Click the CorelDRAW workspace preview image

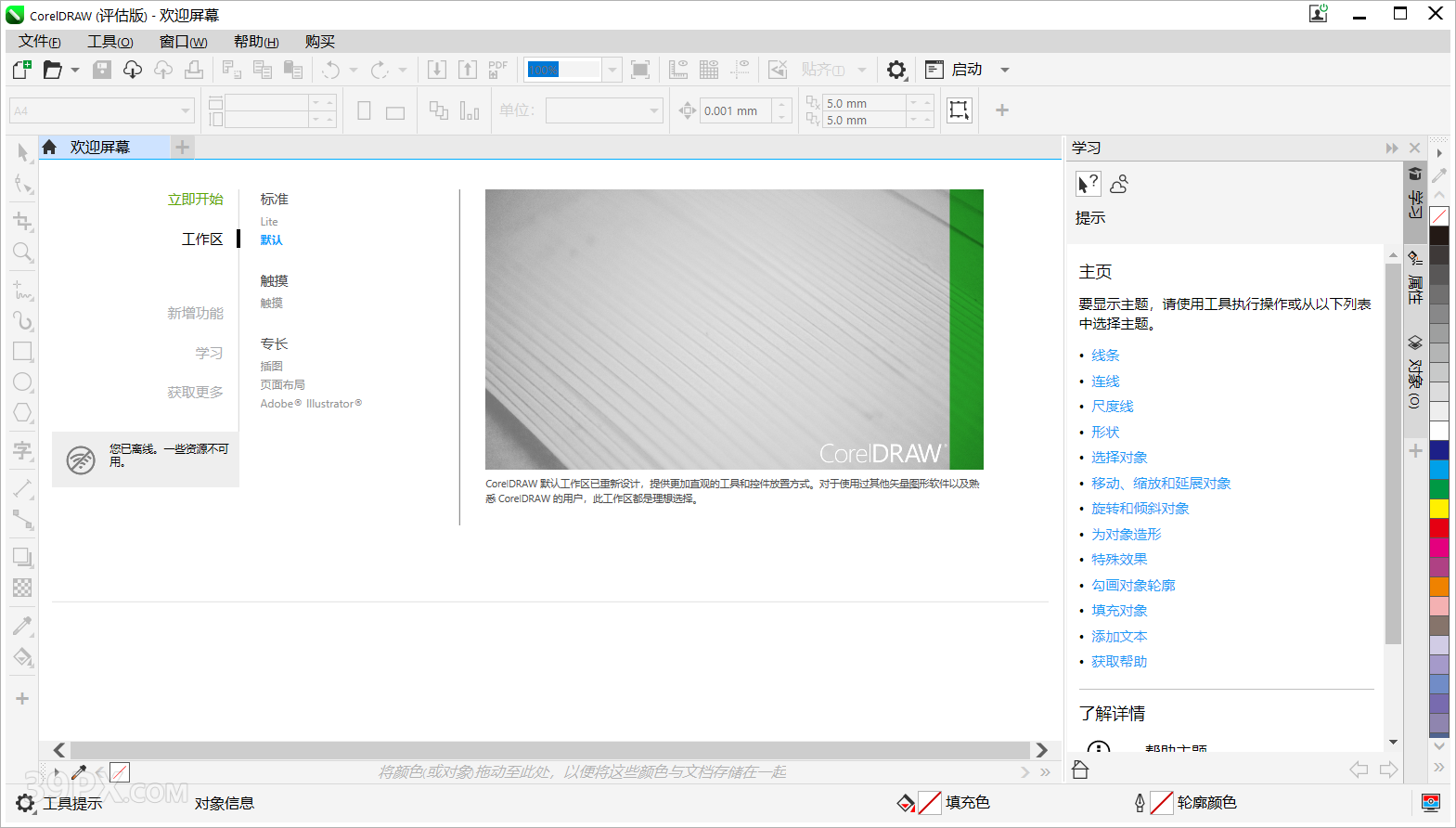(734, 330)
